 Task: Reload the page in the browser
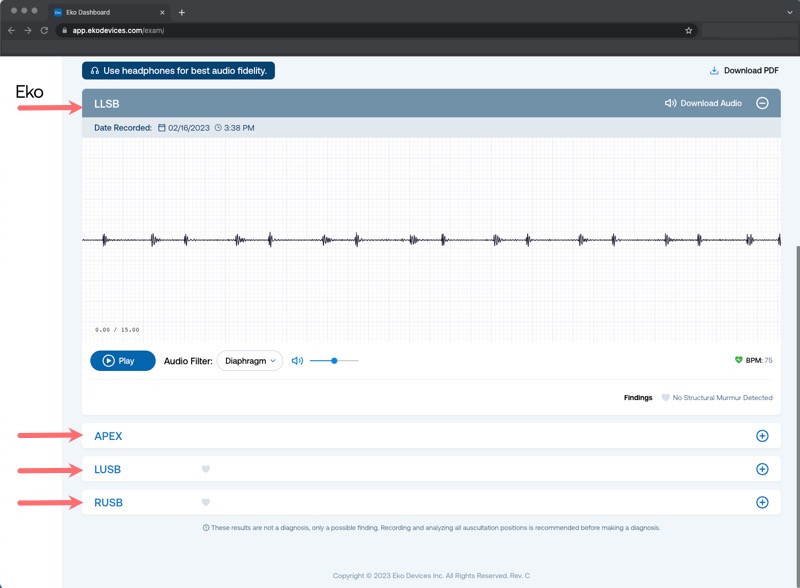(x=44, y=31)
